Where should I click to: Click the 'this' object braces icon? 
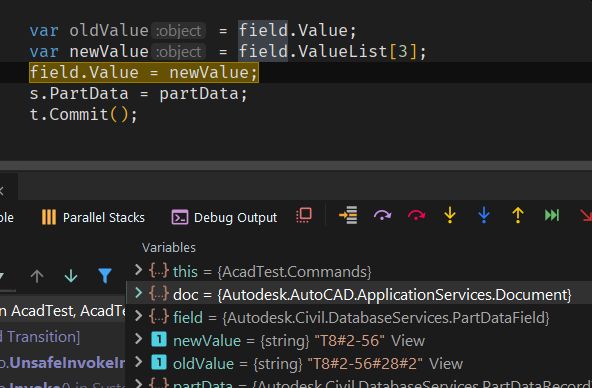point(159,271)
